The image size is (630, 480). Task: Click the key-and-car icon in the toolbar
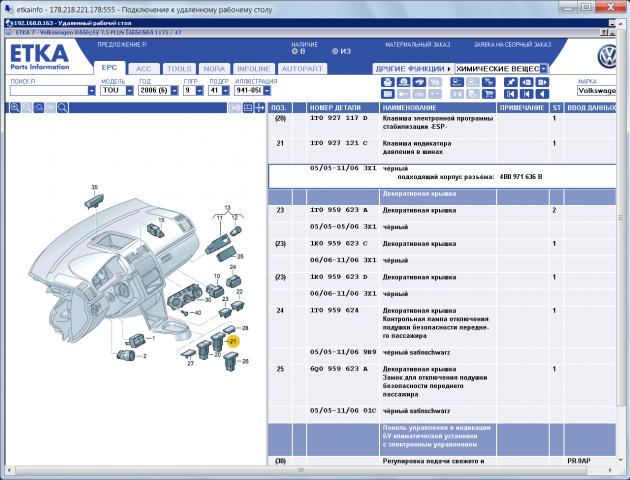[457, 82]
